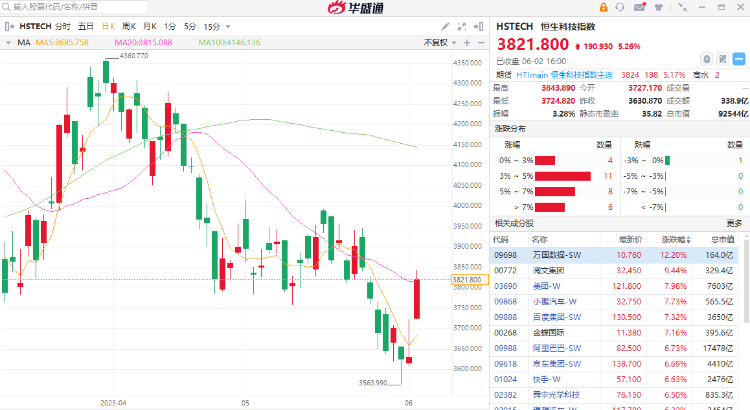Open stock code 09618 link

pos(505,364)
